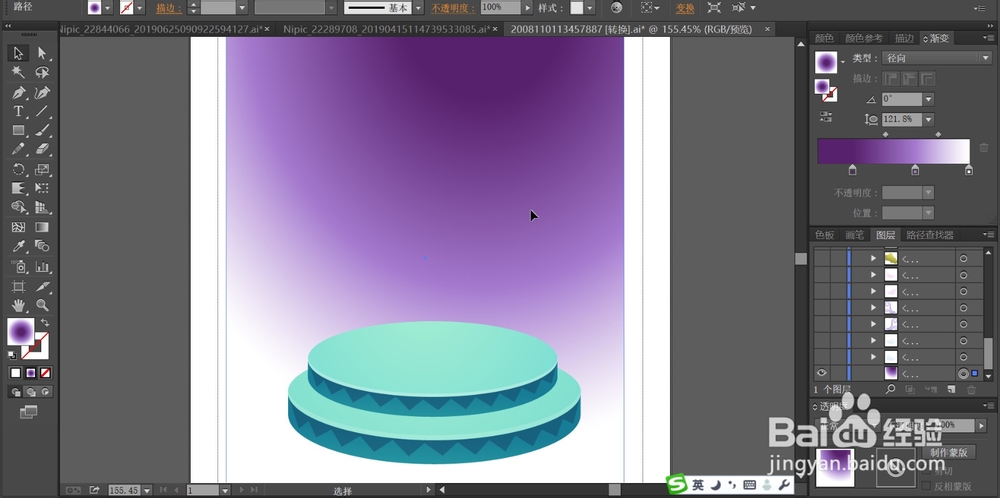Delete gradient stop trash icon
Image resolution: width=1000 pixels, height=498 pixels.
click(984, 147)
